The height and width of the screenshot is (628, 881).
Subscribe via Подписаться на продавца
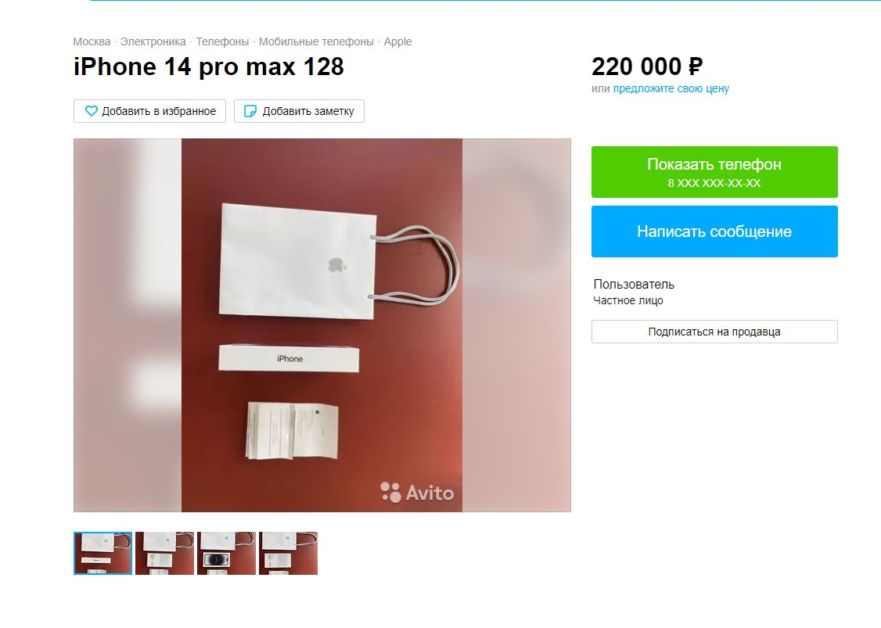[x=714, y=331]
